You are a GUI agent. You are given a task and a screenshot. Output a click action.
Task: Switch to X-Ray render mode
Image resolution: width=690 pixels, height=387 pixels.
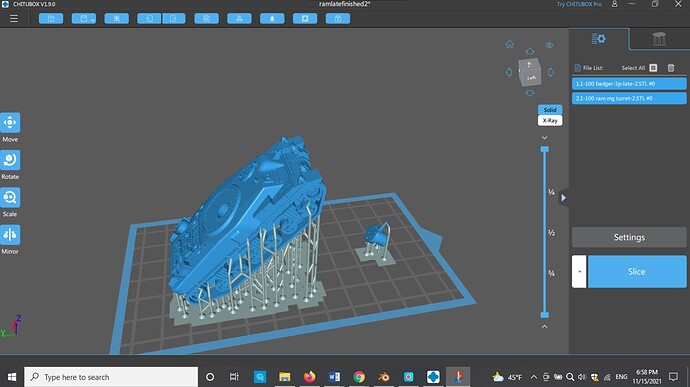(x=550, y=120)
